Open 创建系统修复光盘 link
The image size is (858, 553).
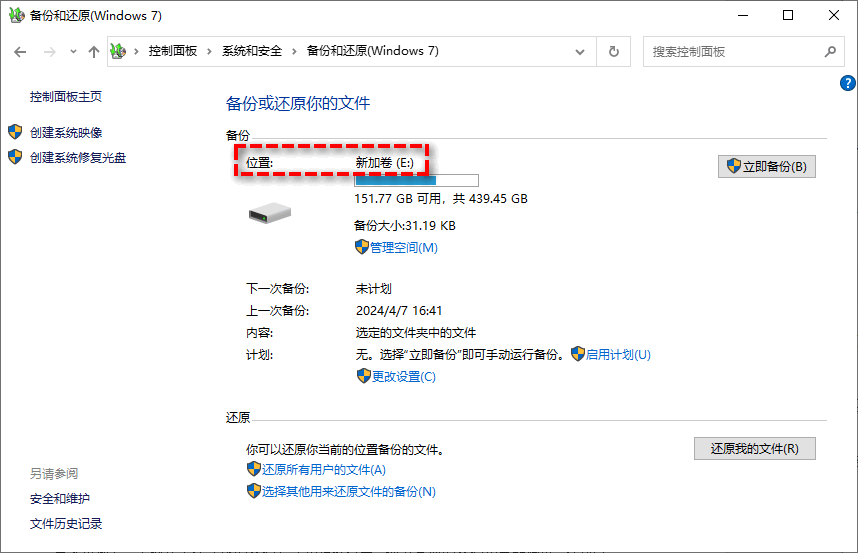coord(78,158)
